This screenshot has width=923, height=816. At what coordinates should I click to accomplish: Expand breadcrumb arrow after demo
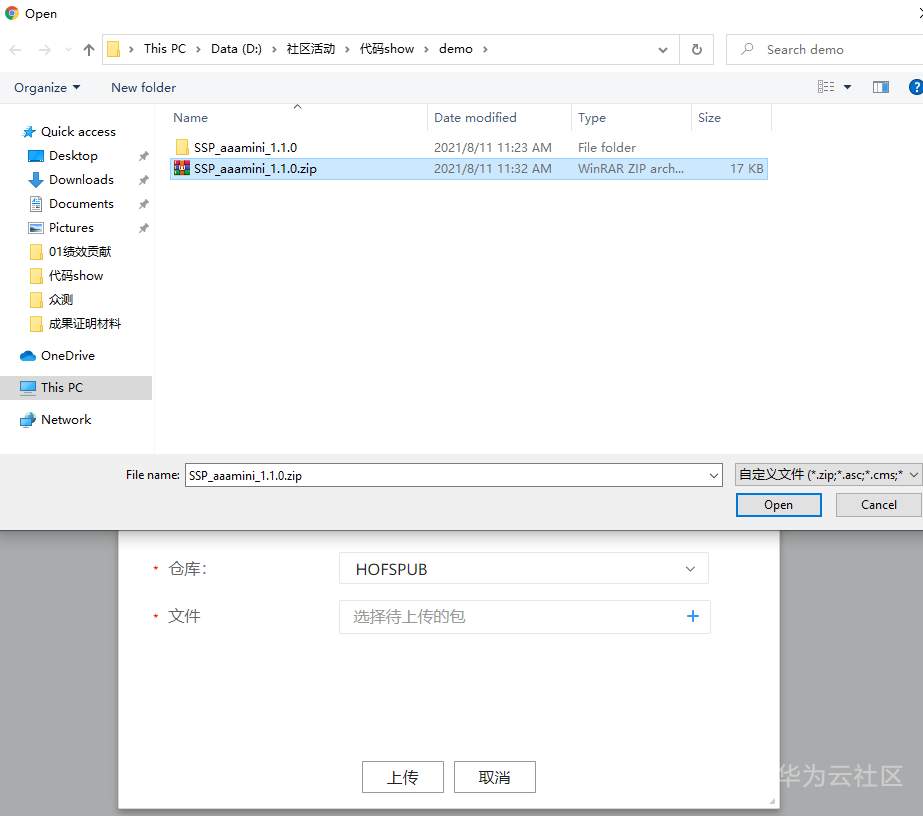(x=485, y=49)
